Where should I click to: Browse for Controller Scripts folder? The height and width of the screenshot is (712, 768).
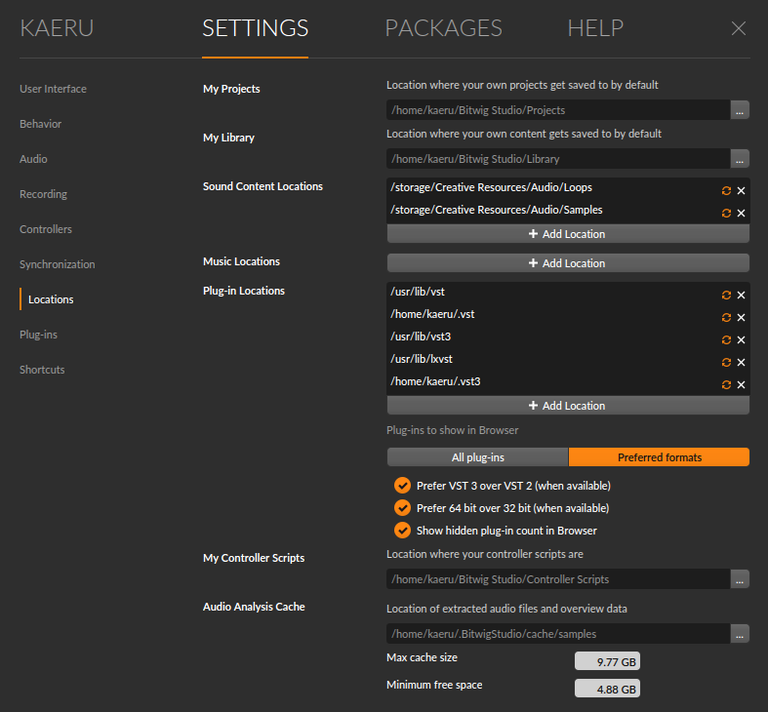coord(740,579)
